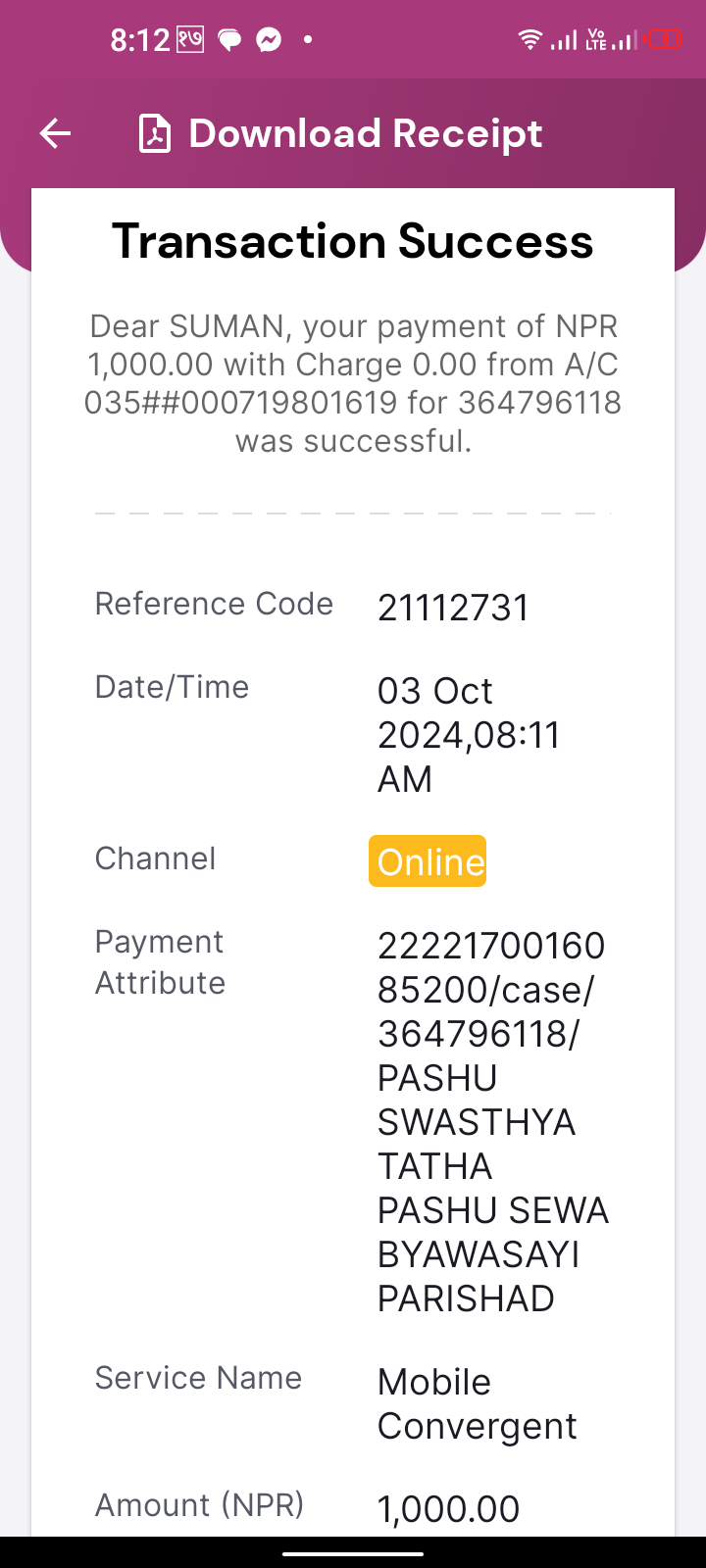
Task: Tap the battery indicator icon
Action: 664,39
